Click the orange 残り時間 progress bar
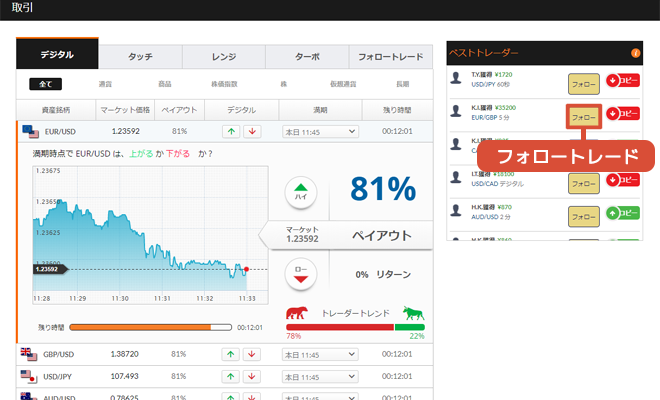 (x=151, y=327)
